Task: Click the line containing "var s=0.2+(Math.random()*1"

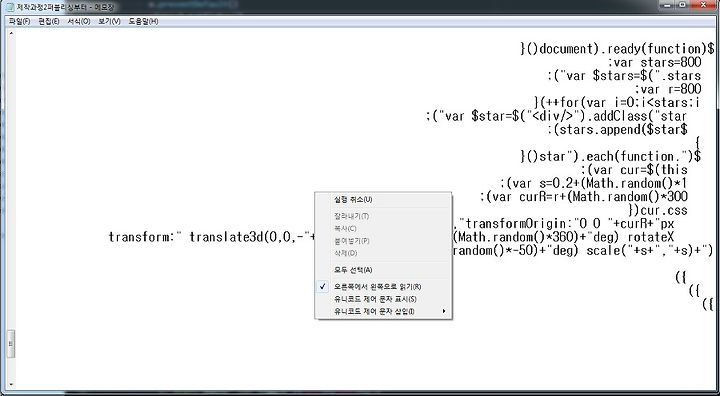Action: pyautogui.click(x=594, y=183)
